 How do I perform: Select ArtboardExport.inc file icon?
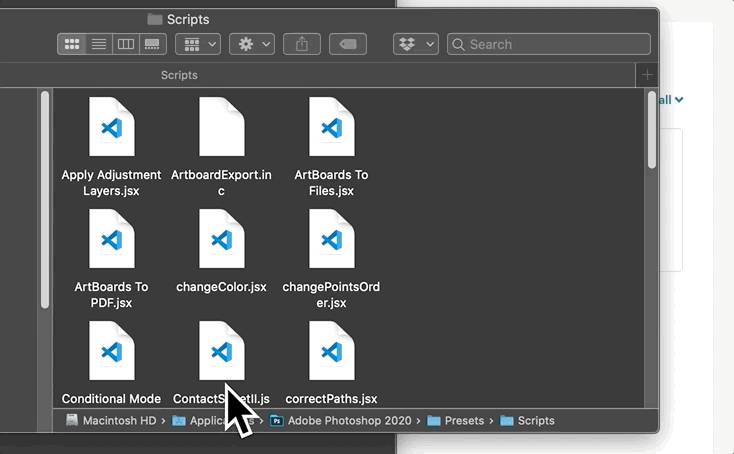coord(222,126)
